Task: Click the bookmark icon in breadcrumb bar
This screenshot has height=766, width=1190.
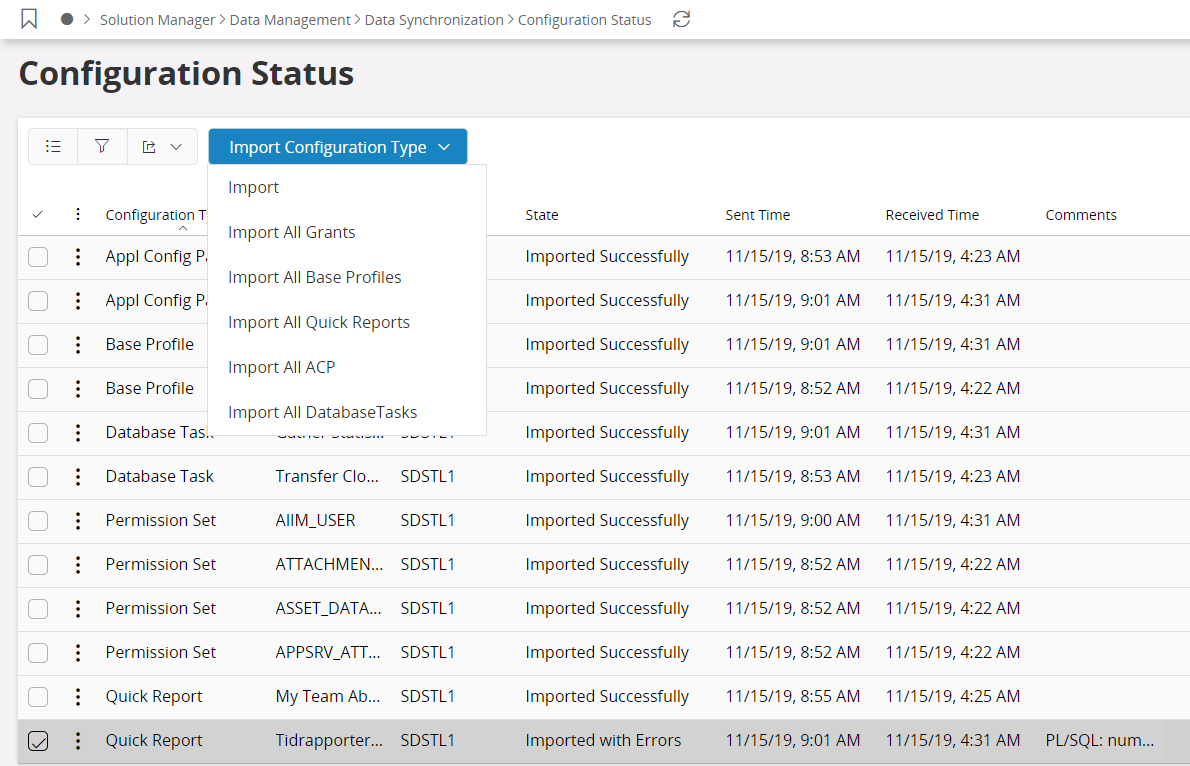Action: (x=29, y=19)
